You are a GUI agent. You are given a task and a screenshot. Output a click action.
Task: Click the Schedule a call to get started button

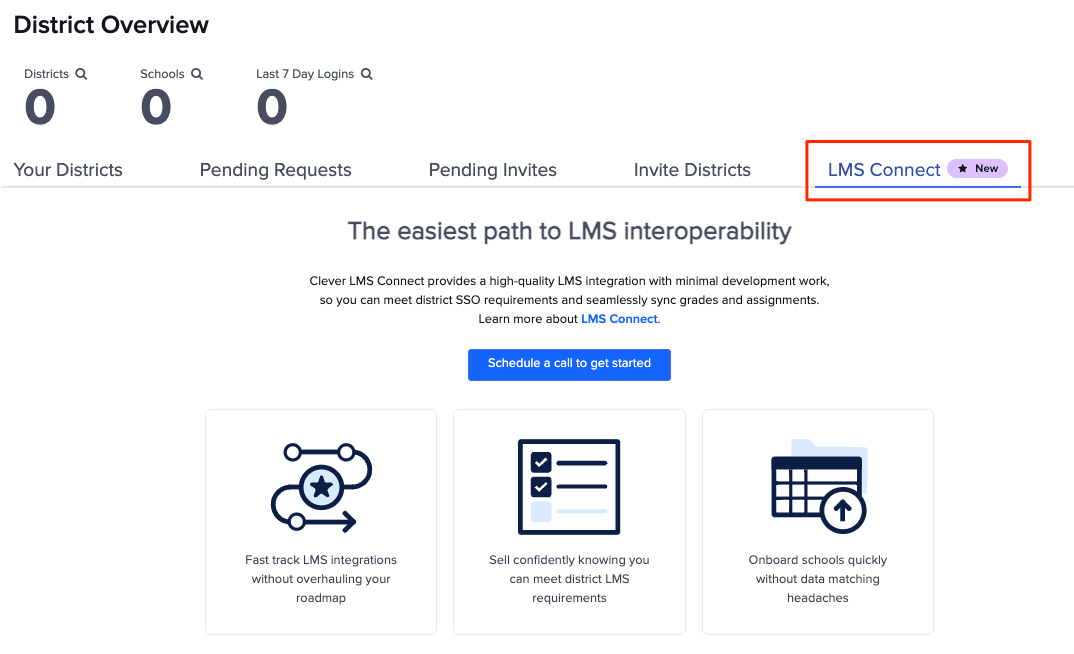pyautogui.click(x=569, y=364)
